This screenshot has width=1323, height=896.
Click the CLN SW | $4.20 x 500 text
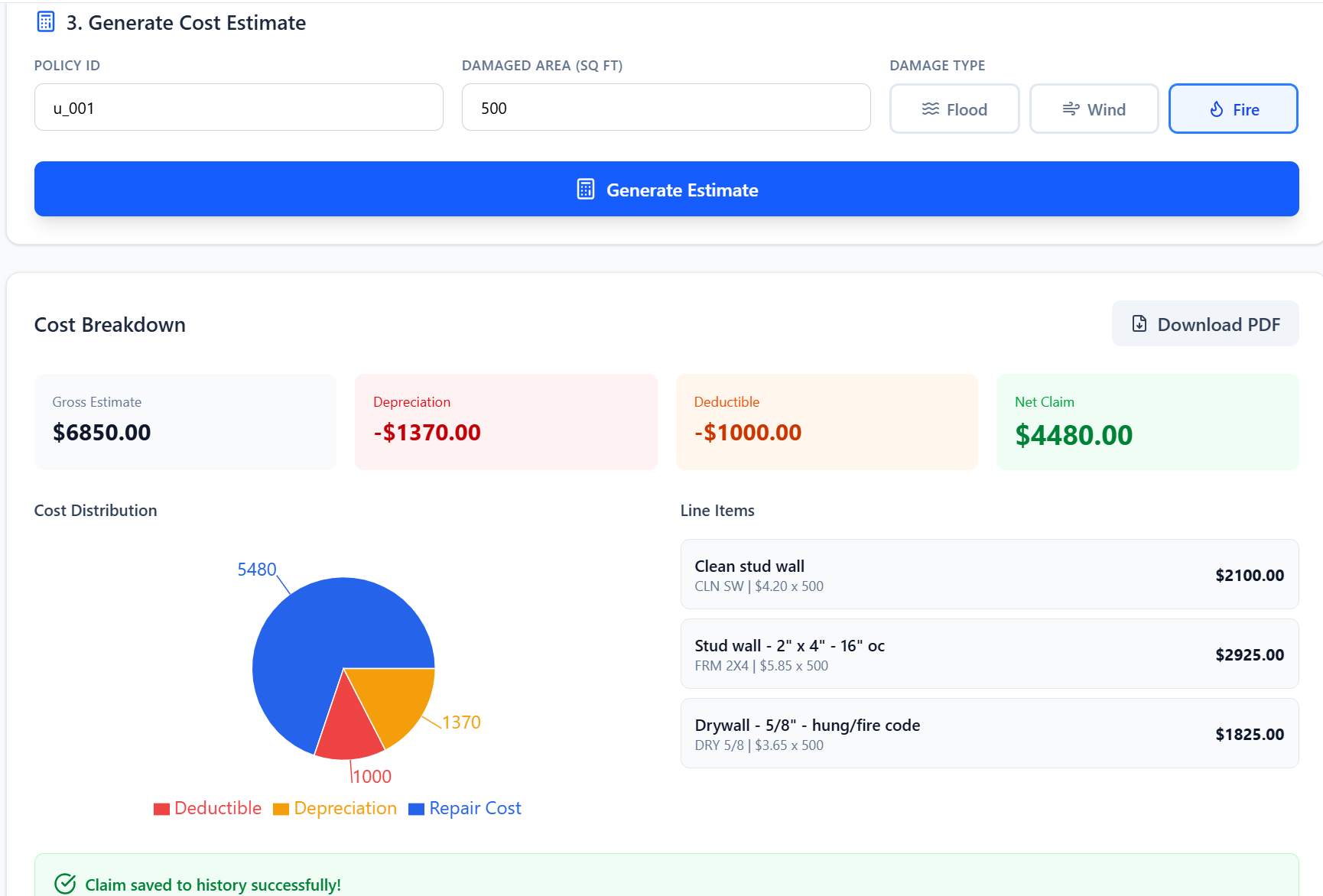pyautogui.click(x=759, y=586)
